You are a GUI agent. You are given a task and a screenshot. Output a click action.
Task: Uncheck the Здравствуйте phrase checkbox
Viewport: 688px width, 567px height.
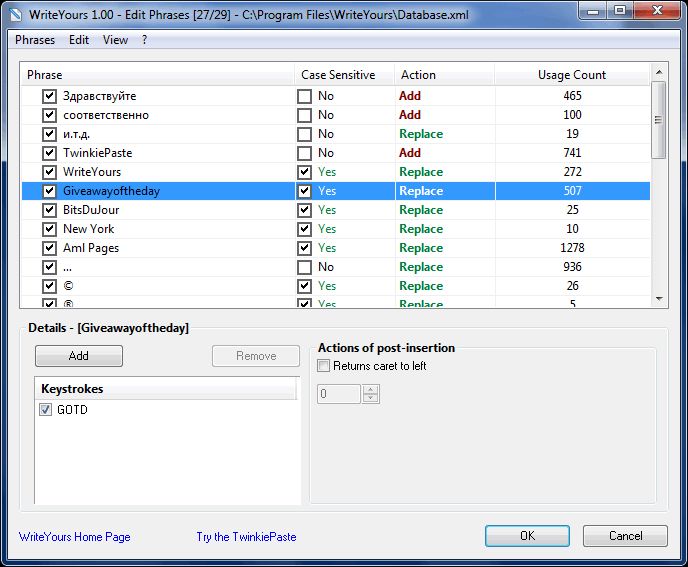(49, 96)
